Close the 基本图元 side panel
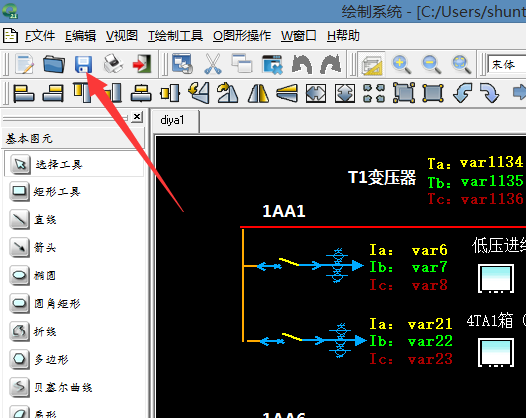Image resolution: width=526 pixels, height=418 pixels. (x=137, y=117)
